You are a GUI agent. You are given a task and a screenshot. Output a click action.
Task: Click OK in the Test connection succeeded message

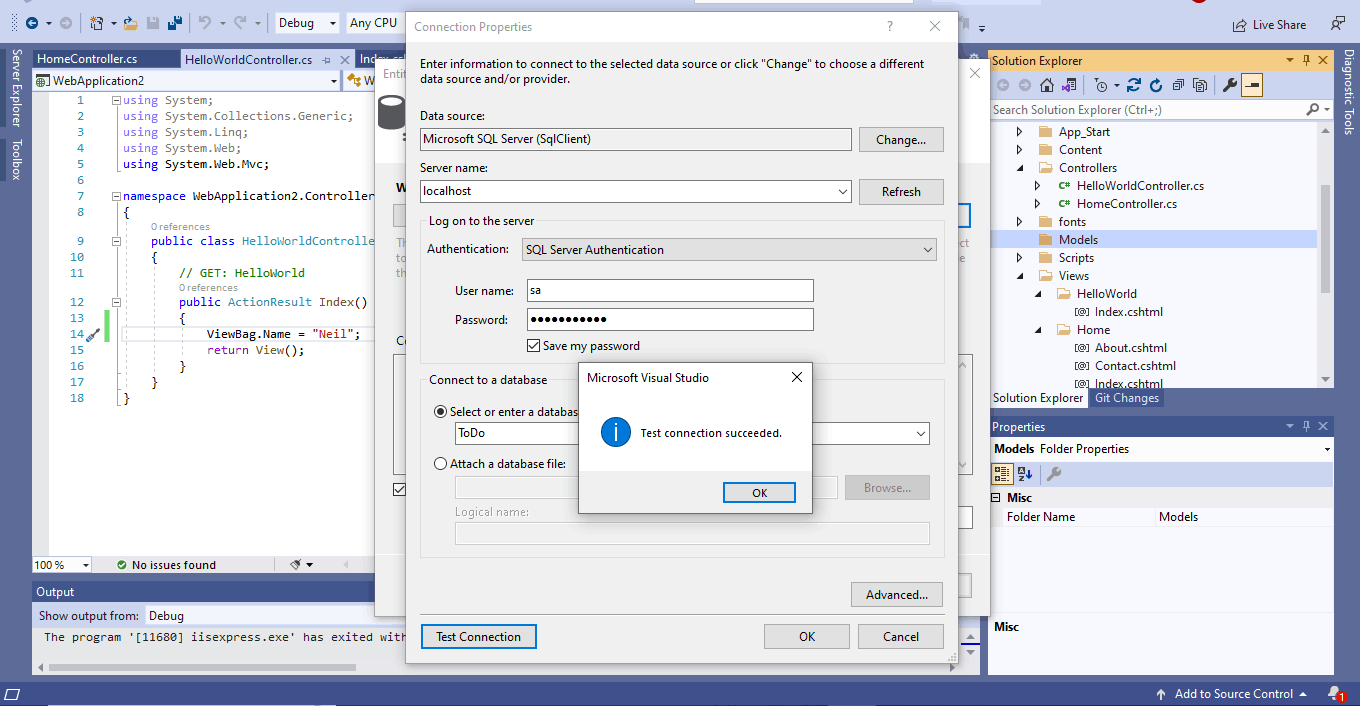click(759, 493)
